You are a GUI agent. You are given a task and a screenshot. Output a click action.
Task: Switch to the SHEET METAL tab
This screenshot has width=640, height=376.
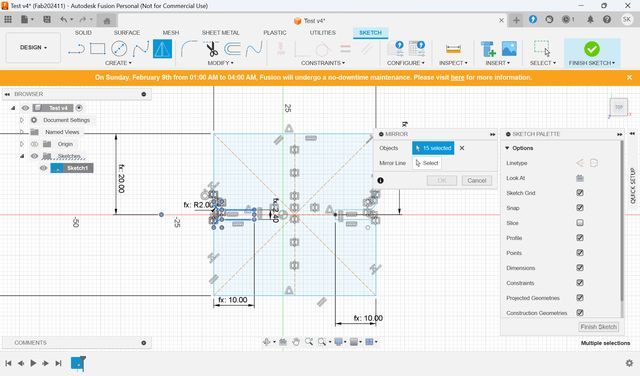pos(220,32)
